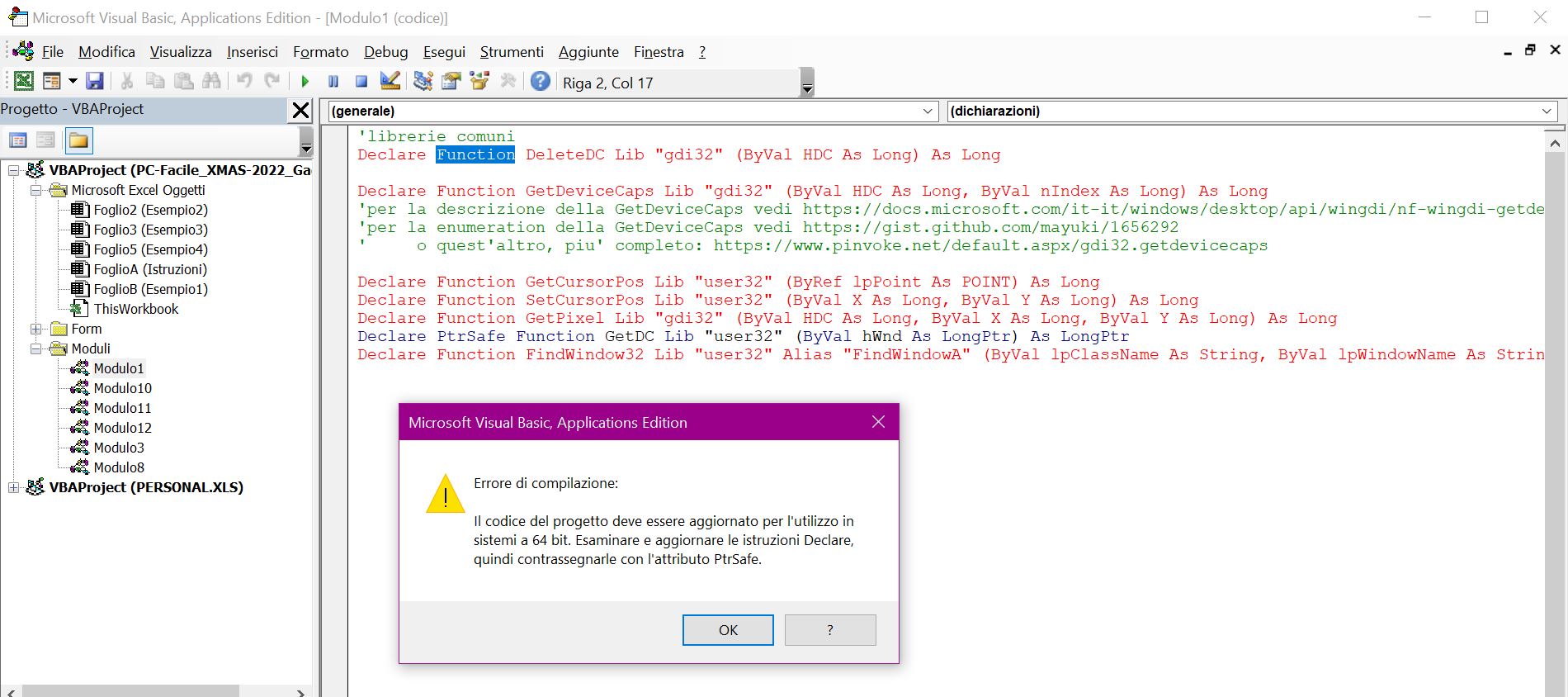Collapse the Moduli folder
This screenshot has width=1568, height=697.
35,348
